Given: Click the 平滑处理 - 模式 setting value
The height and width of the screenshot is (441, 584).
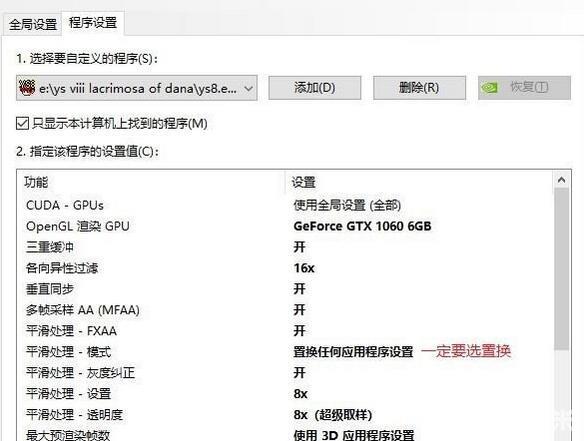Looking at the screenshot, I should pos(353,352).
